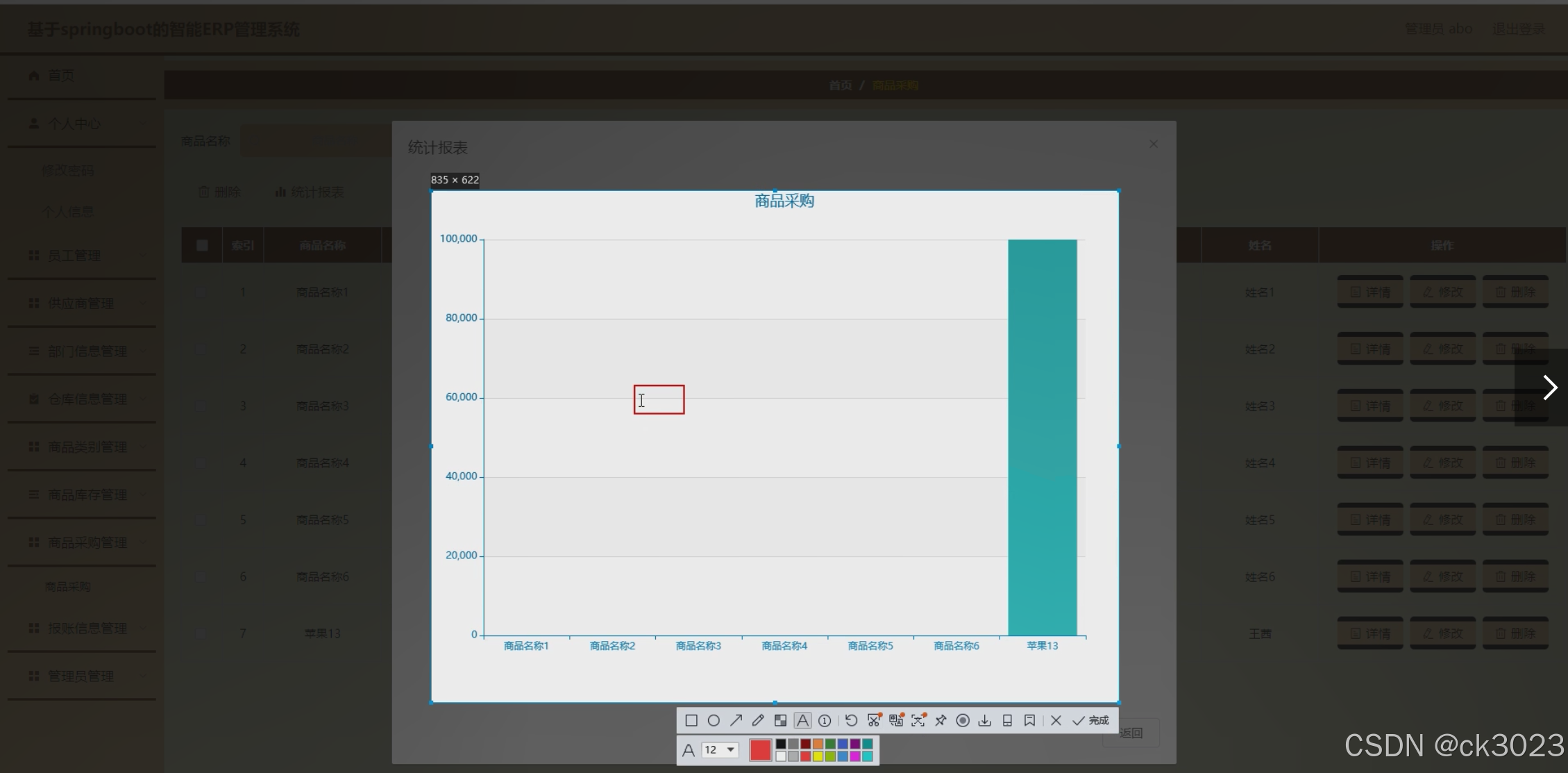Select the numbered step annotation tool
Screen dimensions: 1568x773
[825, 720]
